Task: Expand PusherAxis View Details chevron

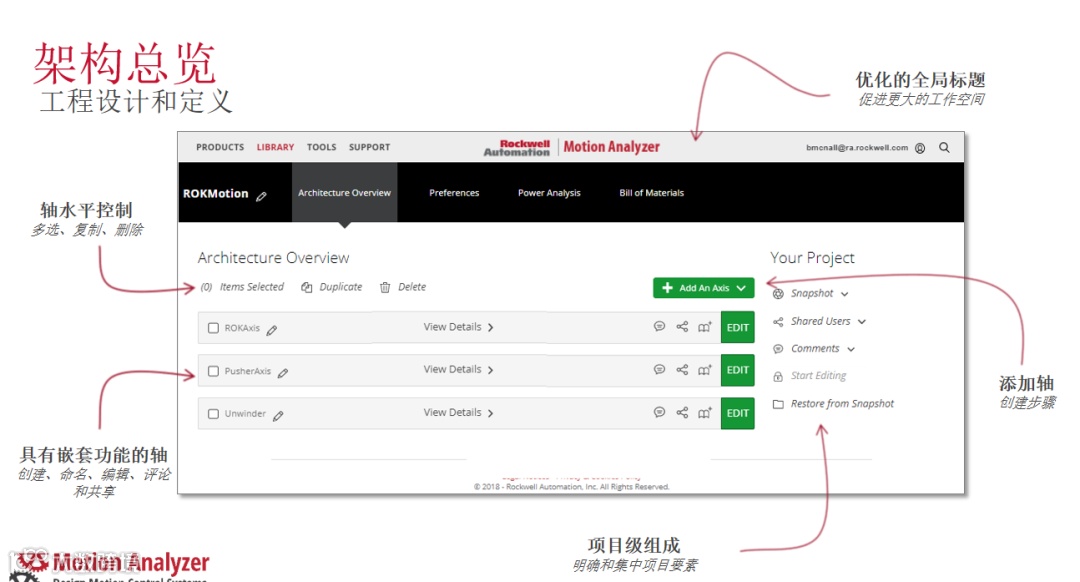Action: (x=490, y=371)
